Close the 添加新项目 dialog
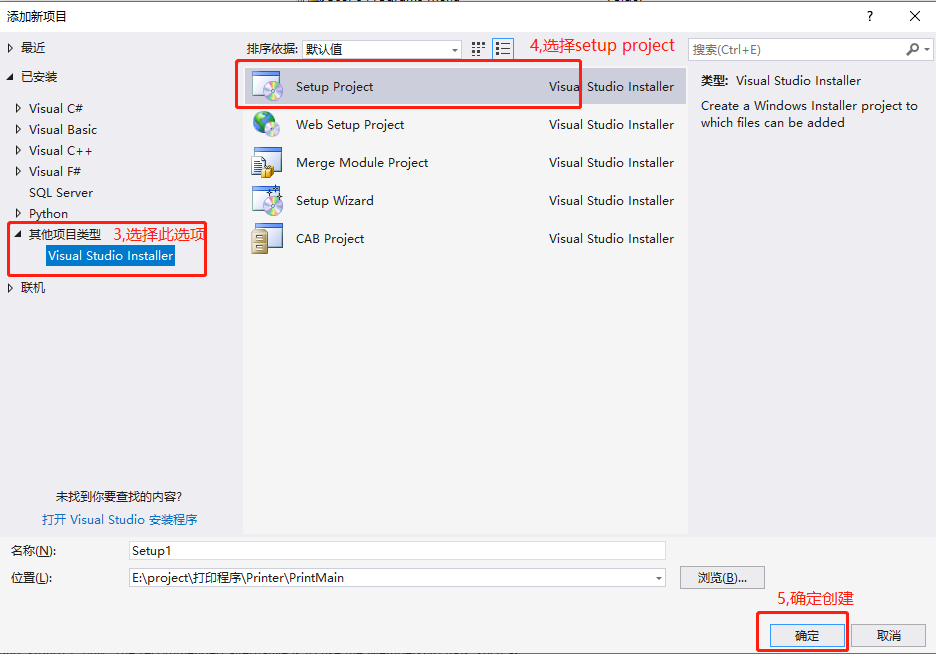The width and height of the screenshot is (936, 654). pyautogui.click(x=915, y=16)
